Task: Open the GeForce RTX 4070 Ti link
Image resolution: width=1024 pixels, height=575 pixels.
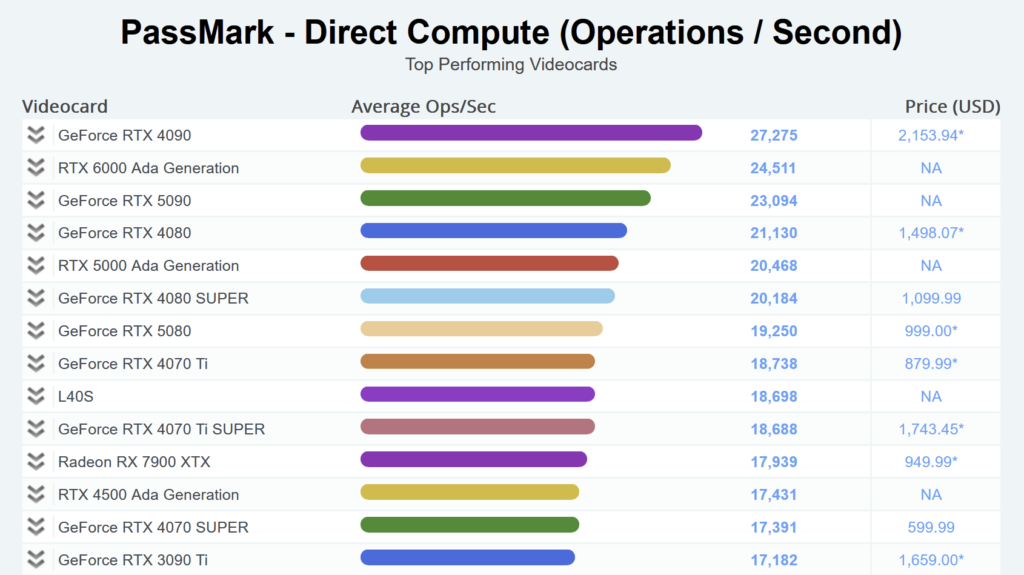Action: click(x=133, y=364)
